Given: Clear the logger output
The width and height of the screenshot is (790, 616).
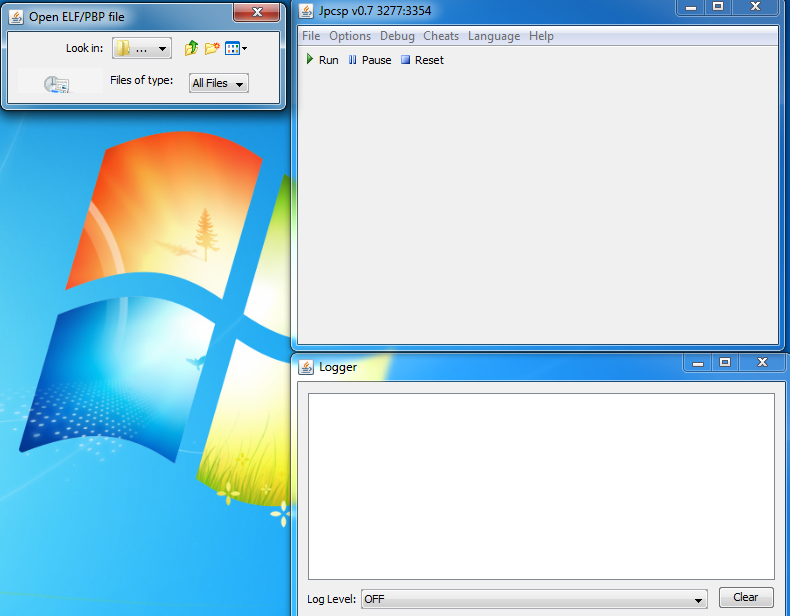Looking at the screenshot, I should [745, 598].
